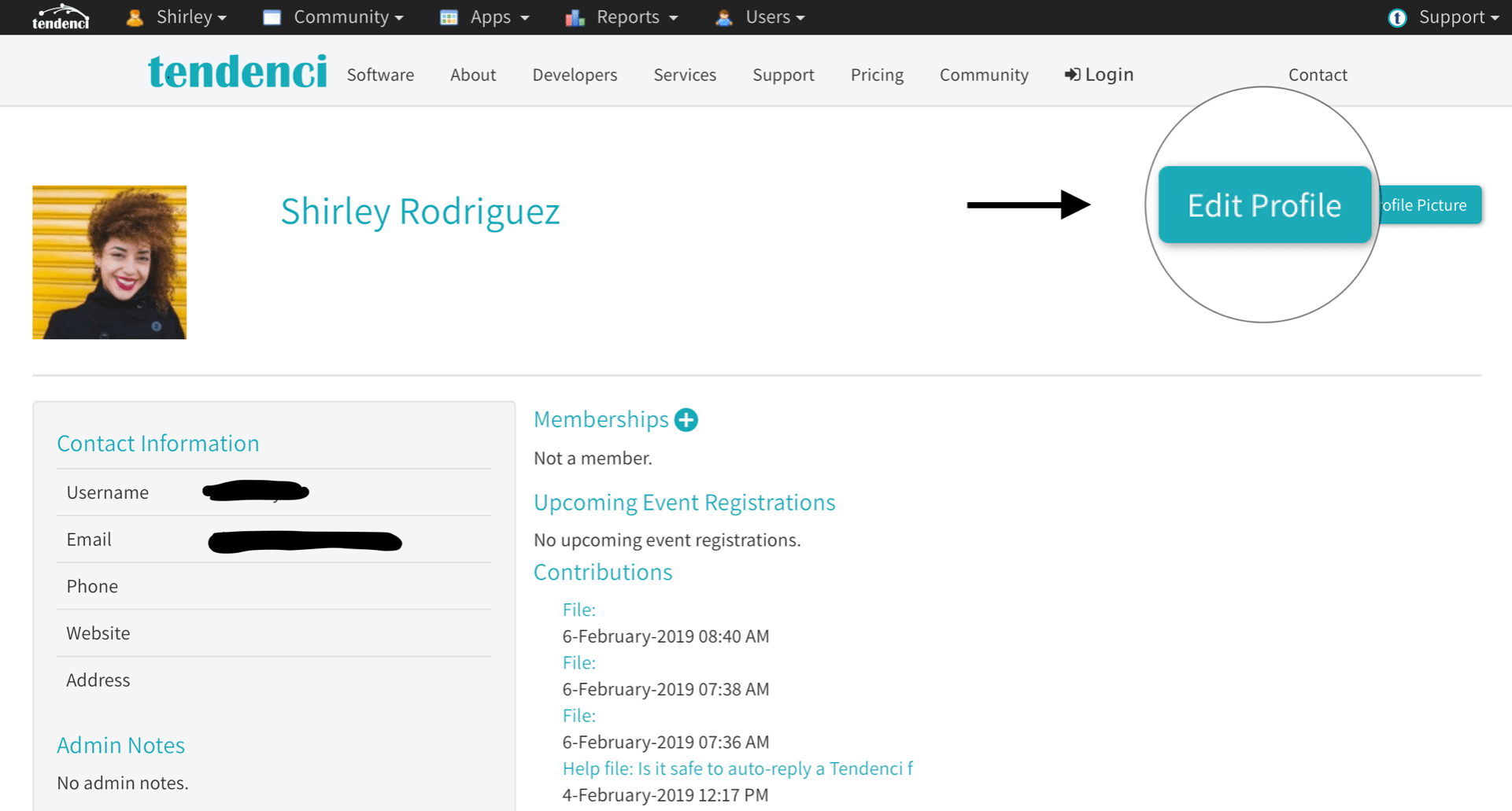Screen dimensions: 1512x811
Task: Click the Support info icon
Action: pos(1397,17)
